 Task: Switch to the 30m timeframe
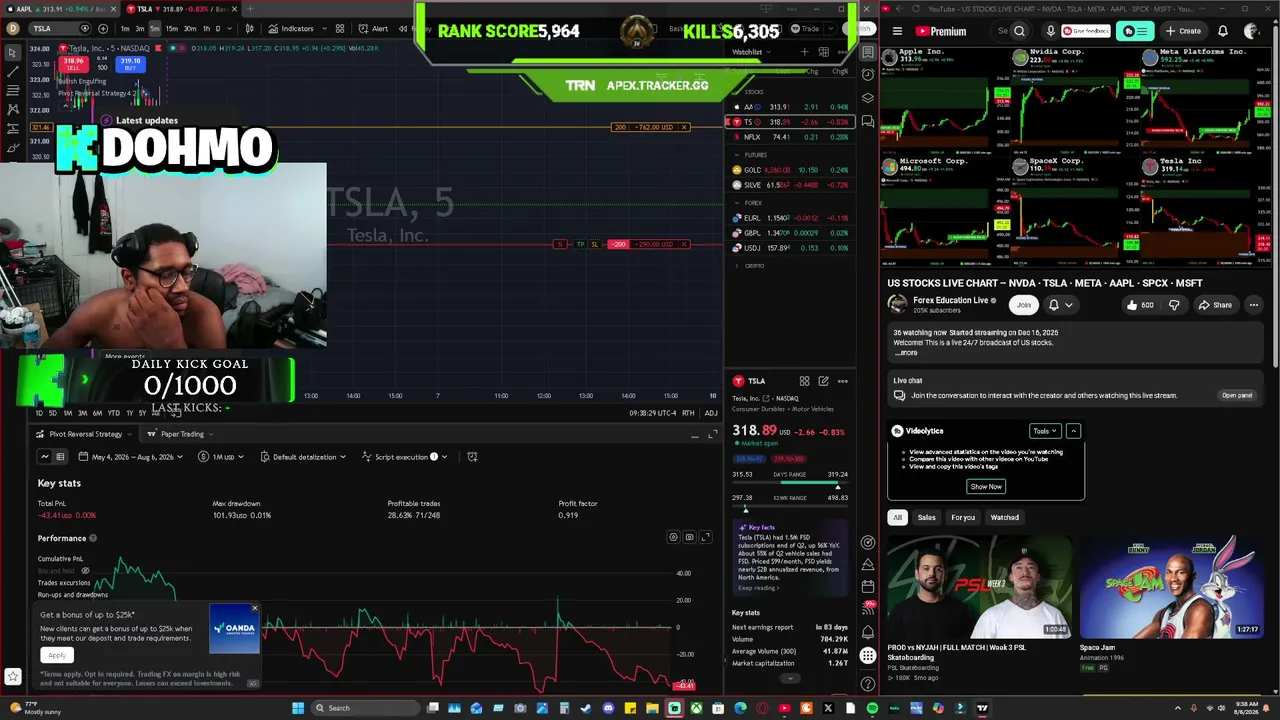coord(190,28)
